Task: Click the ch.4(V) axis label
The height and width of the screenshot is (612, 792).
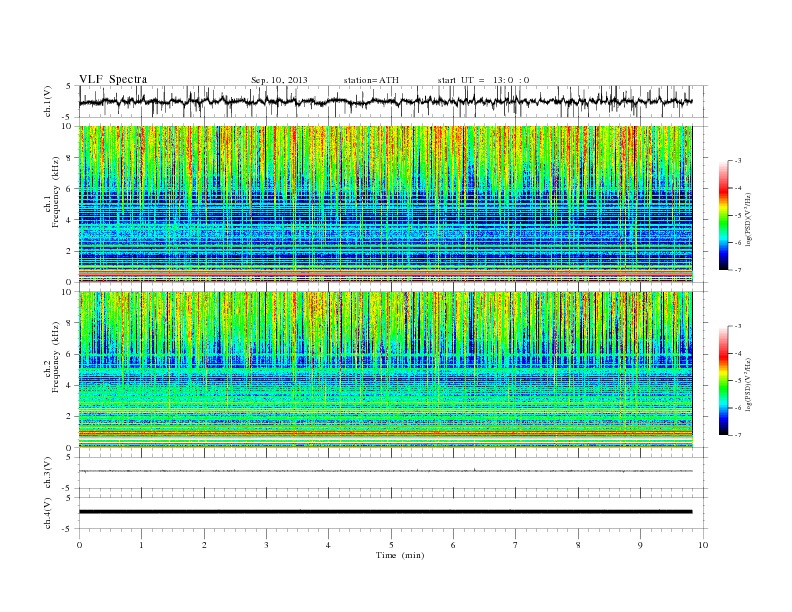Action: 47,513
